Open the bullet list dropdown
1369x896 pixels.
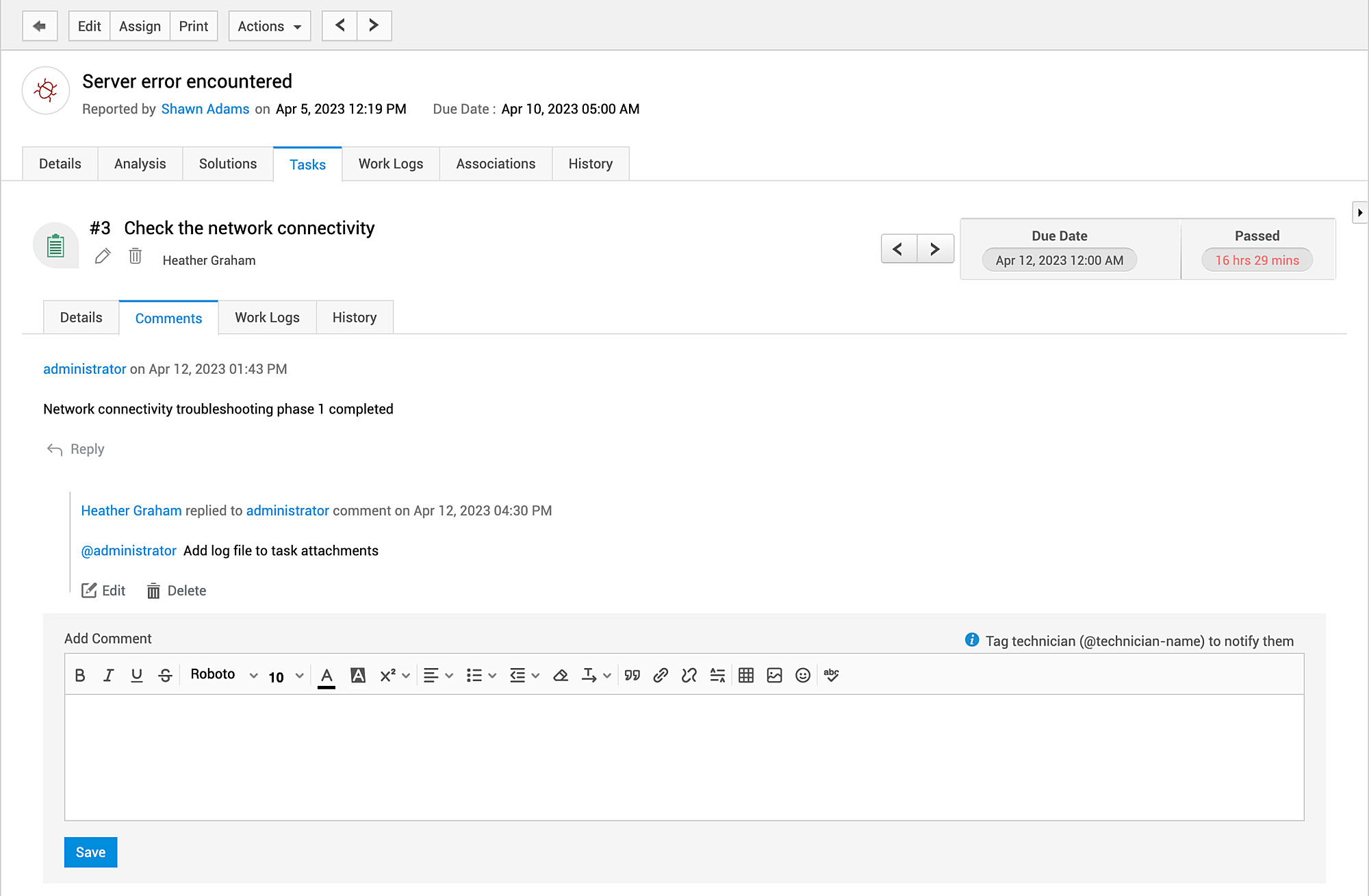coord(481,676)
